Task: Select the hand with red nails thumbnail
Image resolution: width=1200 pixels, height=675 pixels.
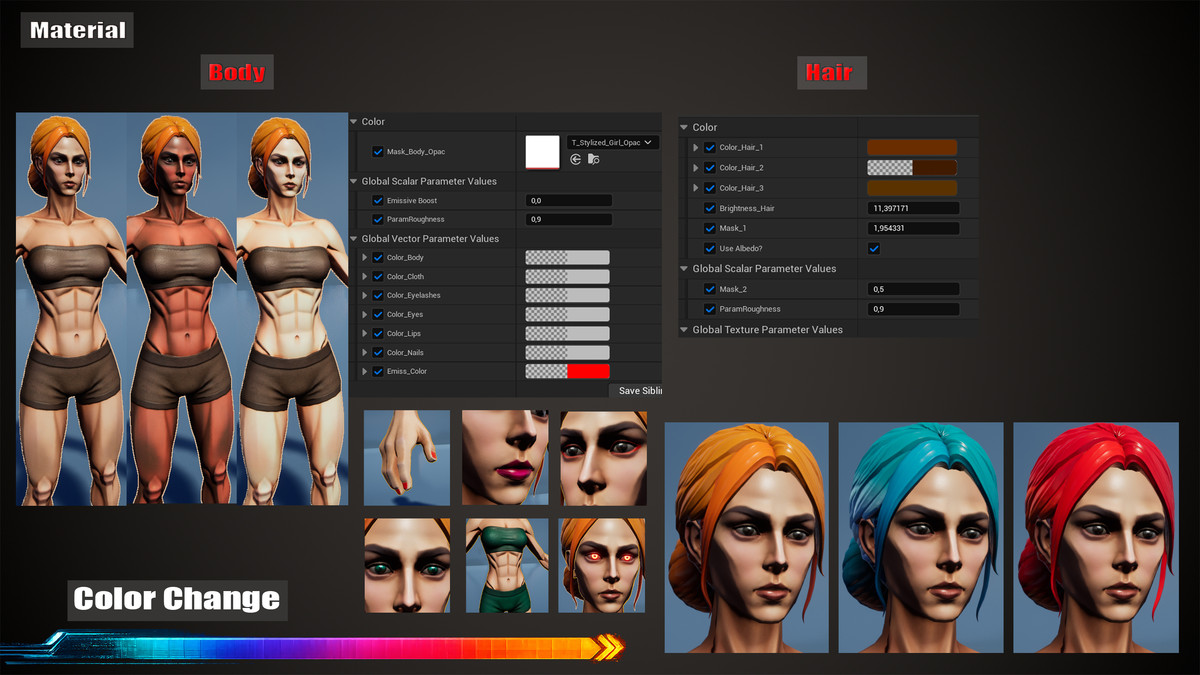Action: [x=407, y=458]
